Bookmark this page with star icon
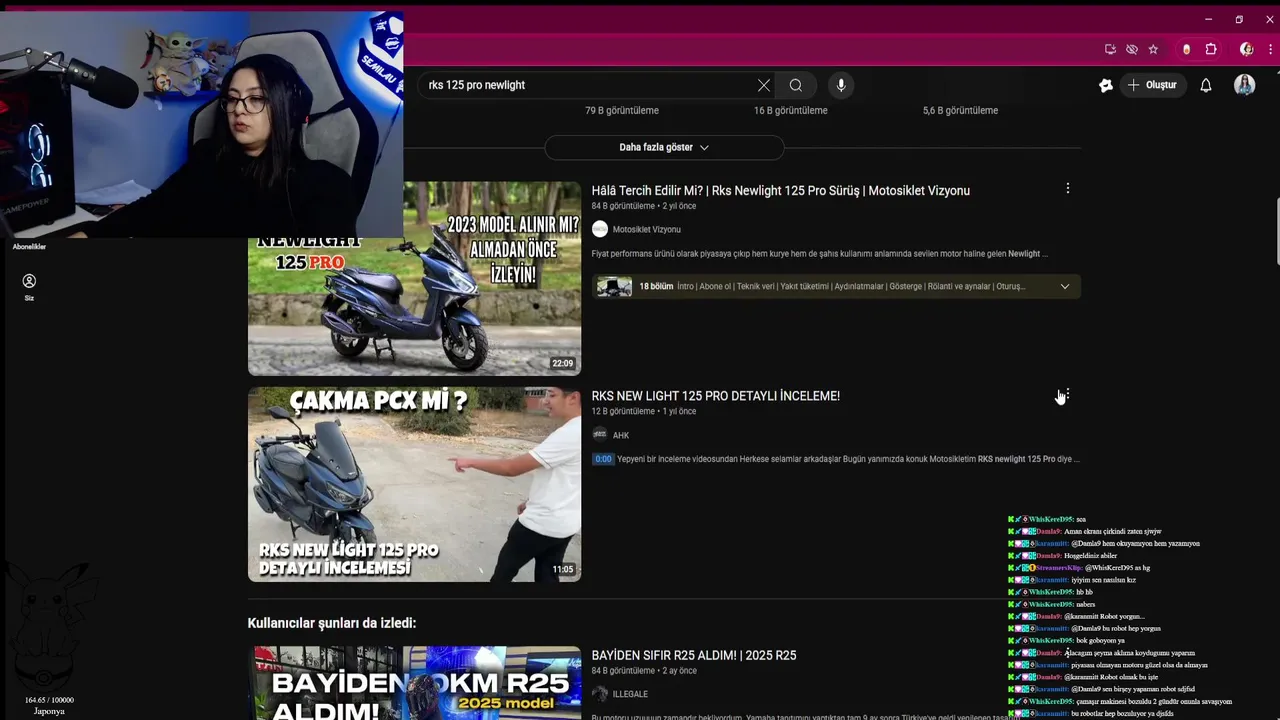 point(1153,49)
